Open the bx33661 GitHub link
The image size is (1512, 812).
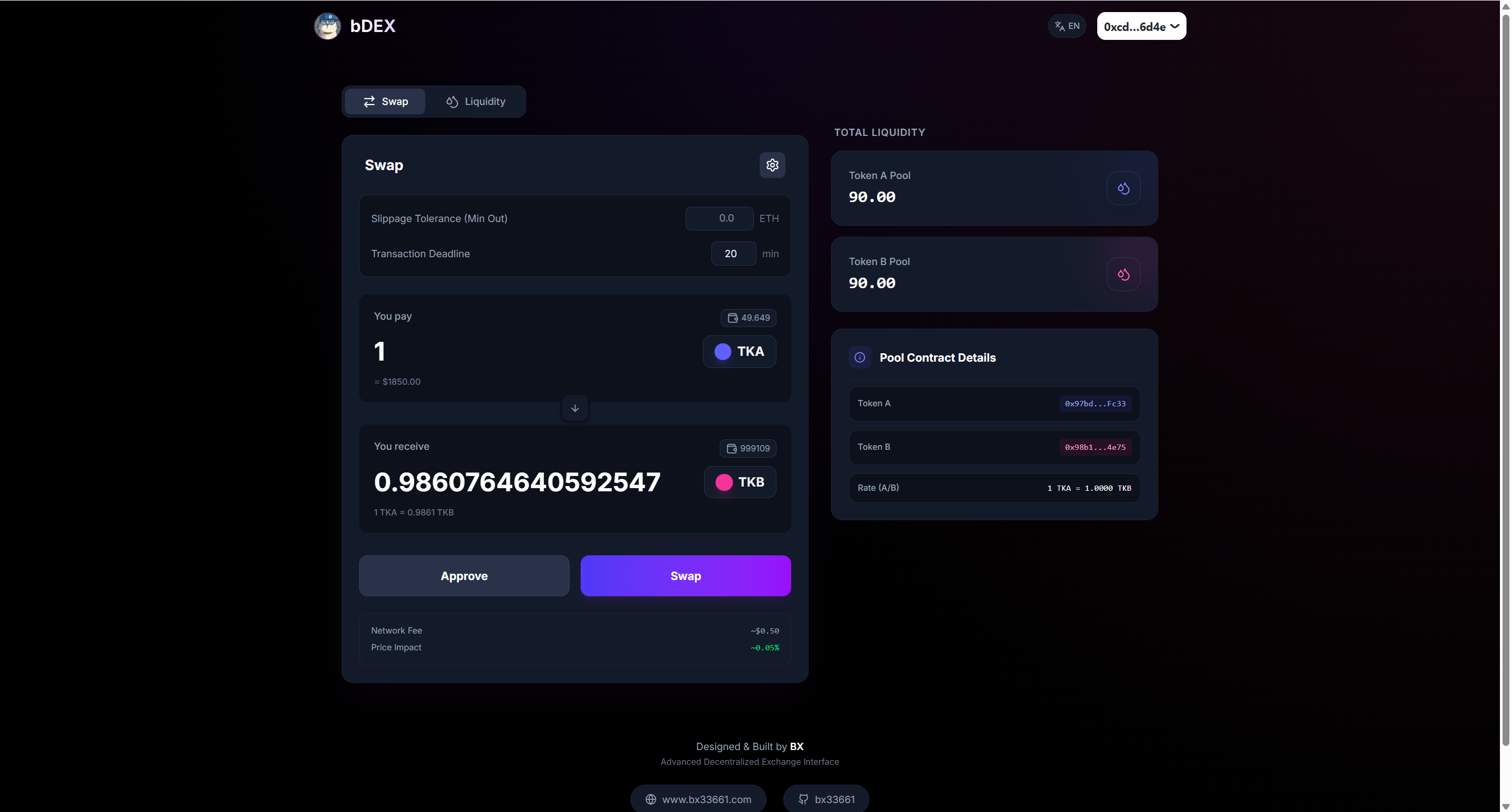(825, 798)
